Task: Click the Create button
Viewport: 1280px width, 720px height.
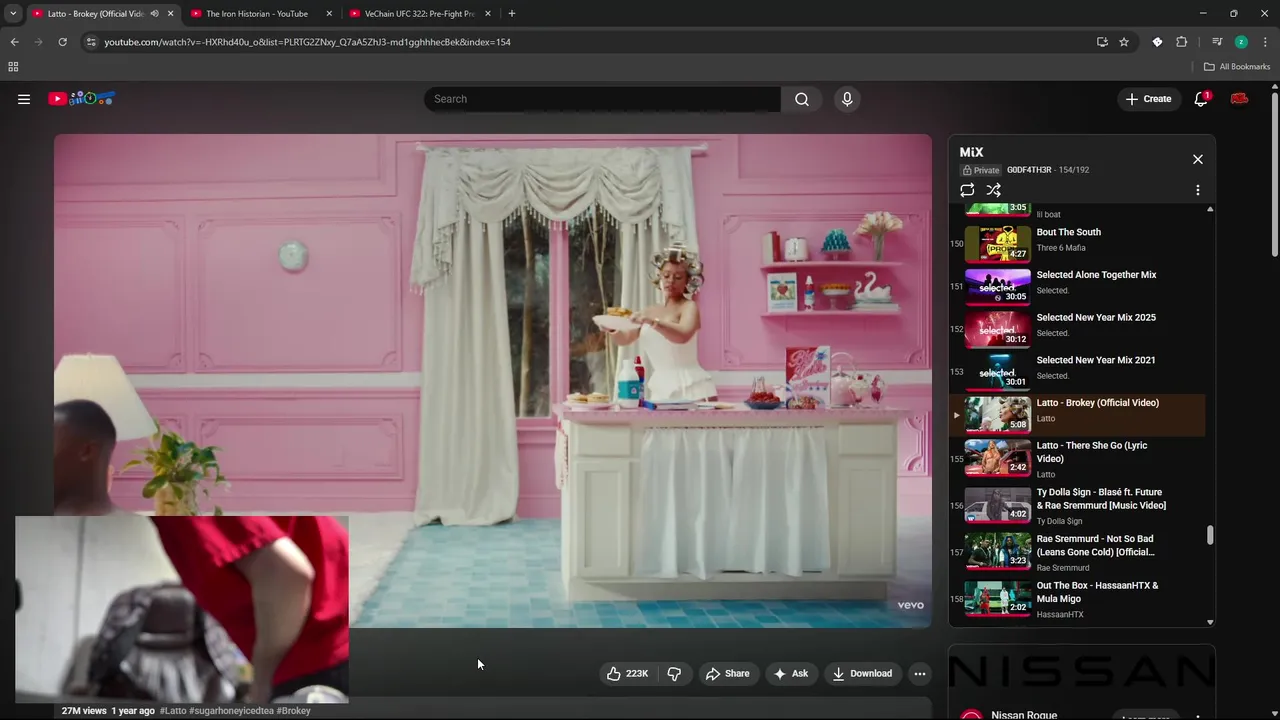Action: [1148, 99]
